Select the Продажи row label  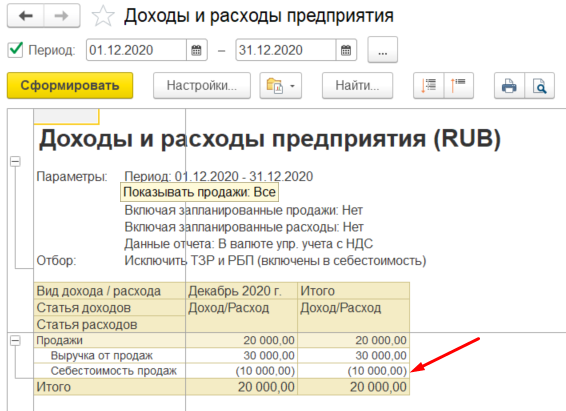[x=60, y=340]
